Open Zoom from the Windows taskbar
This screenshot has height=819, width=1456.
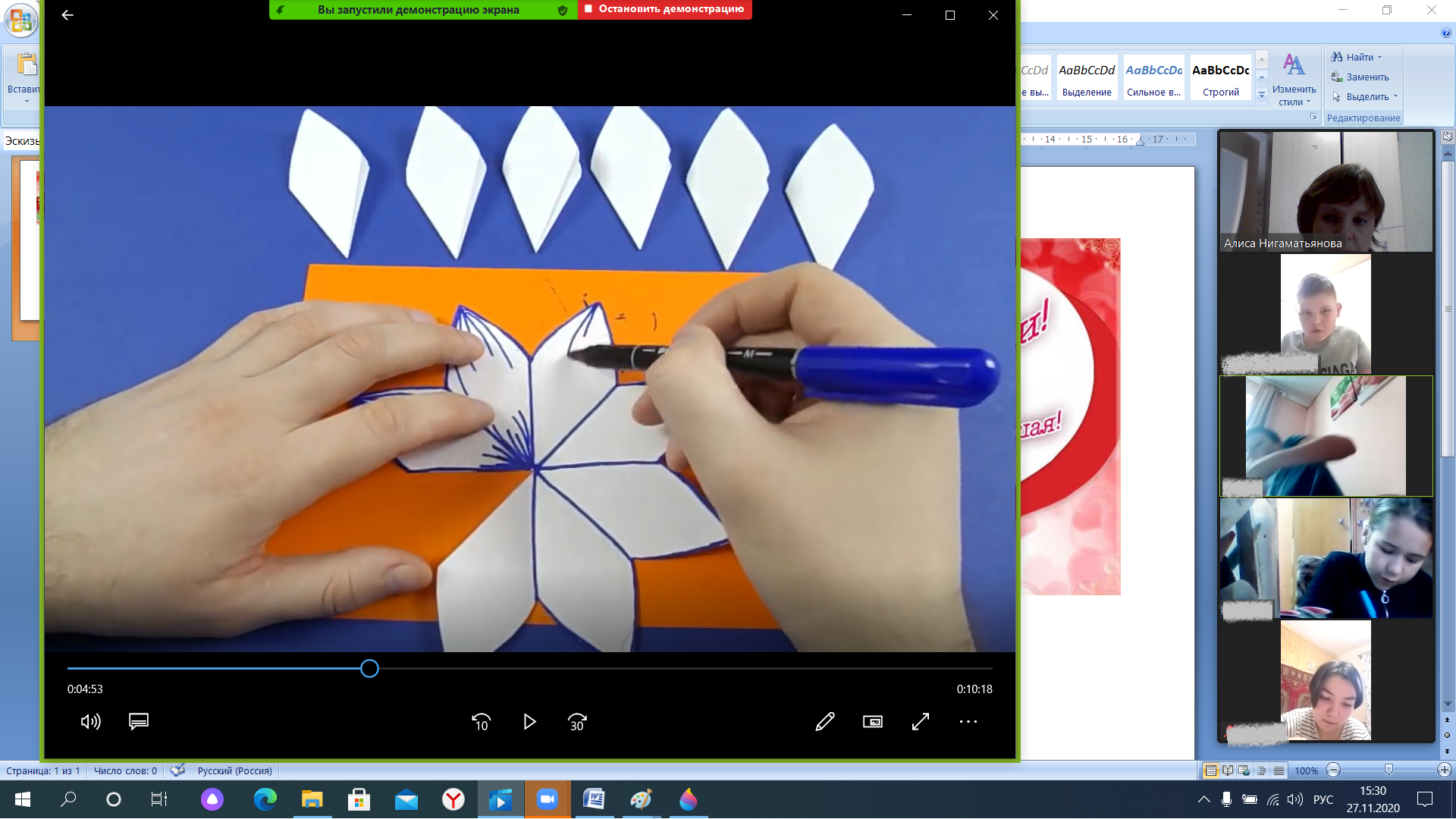click(547, 799)
